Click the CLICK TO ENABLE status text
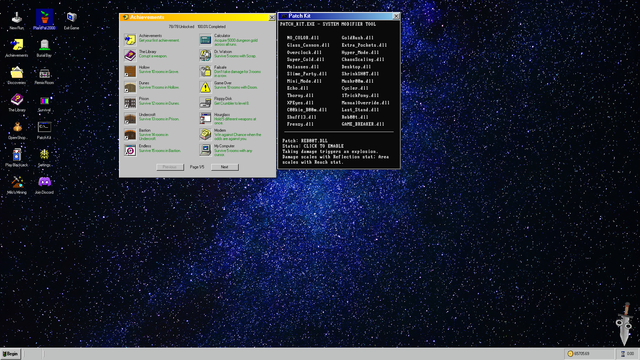 (323, 146)
